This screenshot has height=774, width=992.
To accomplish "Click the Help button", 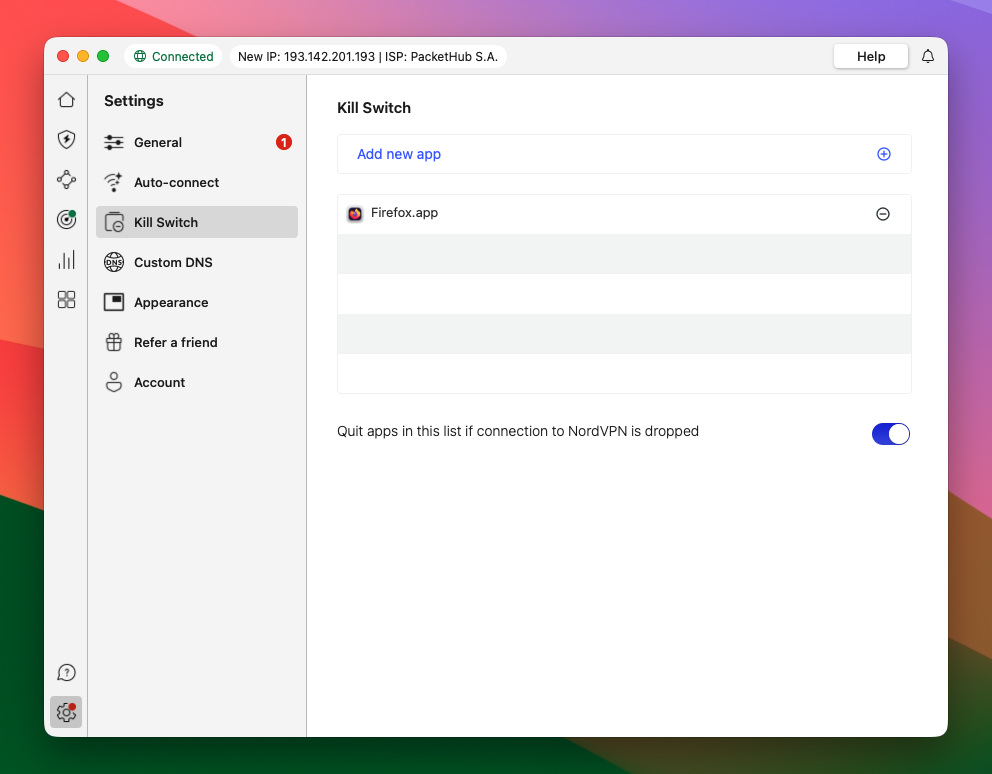I will point(871,57).
